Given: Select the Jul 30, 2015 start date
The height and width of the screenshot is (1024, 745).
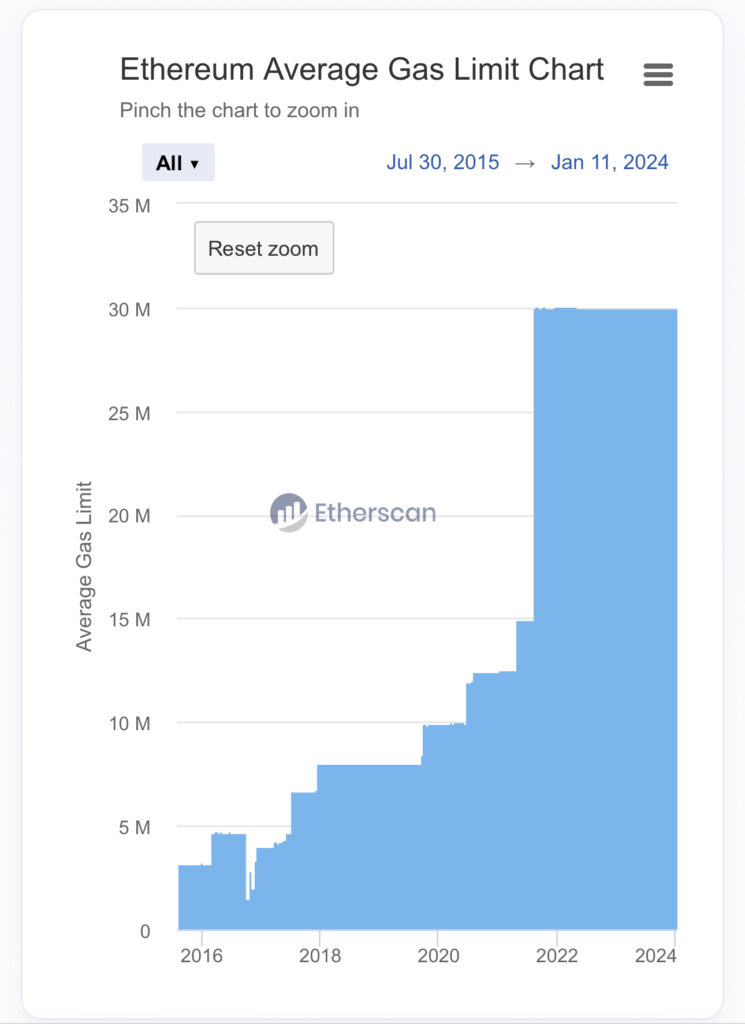Looking at the screenshot, I should (x=443, y=162).
